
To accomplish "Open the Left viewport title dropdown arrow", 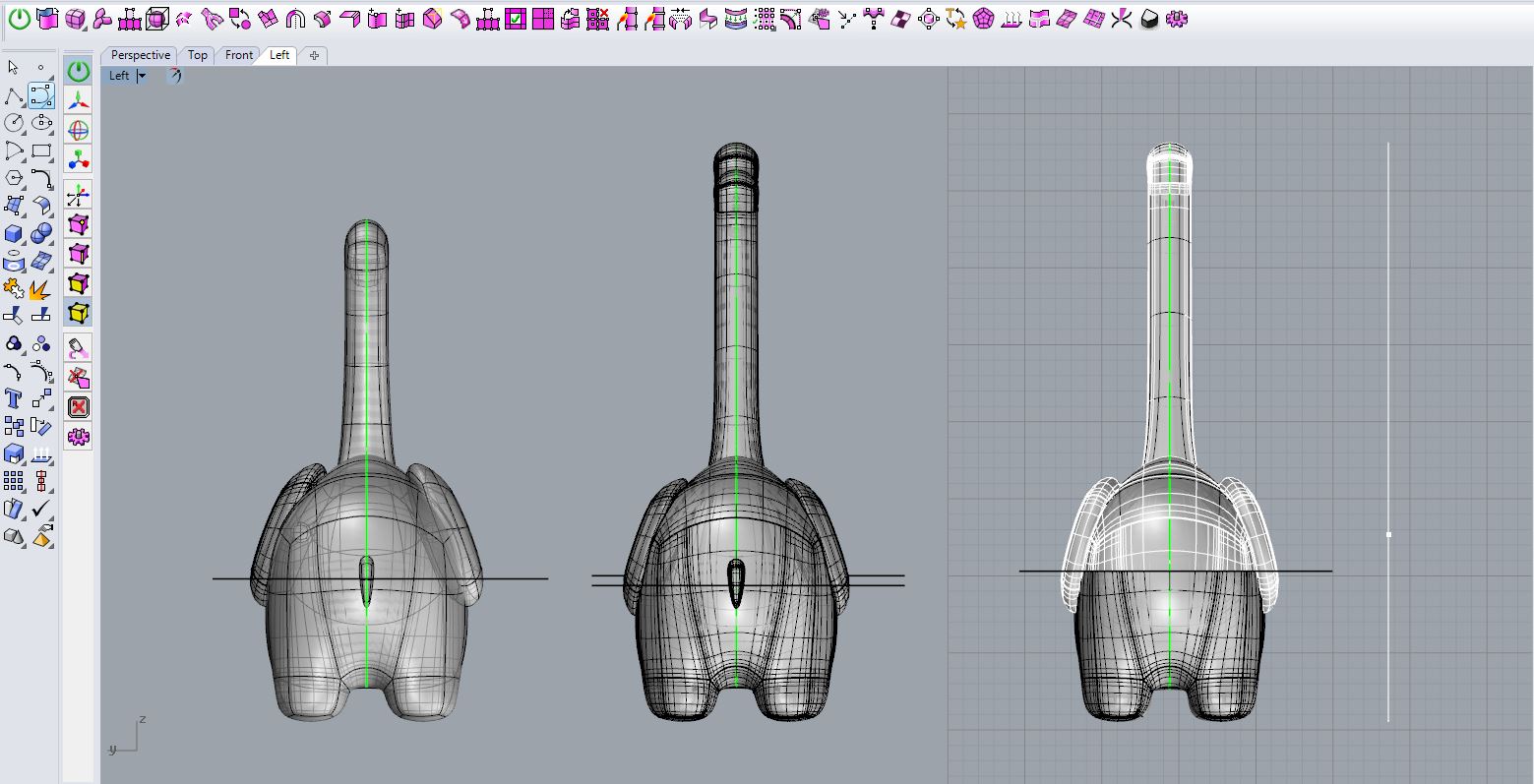I will point(142,76).
